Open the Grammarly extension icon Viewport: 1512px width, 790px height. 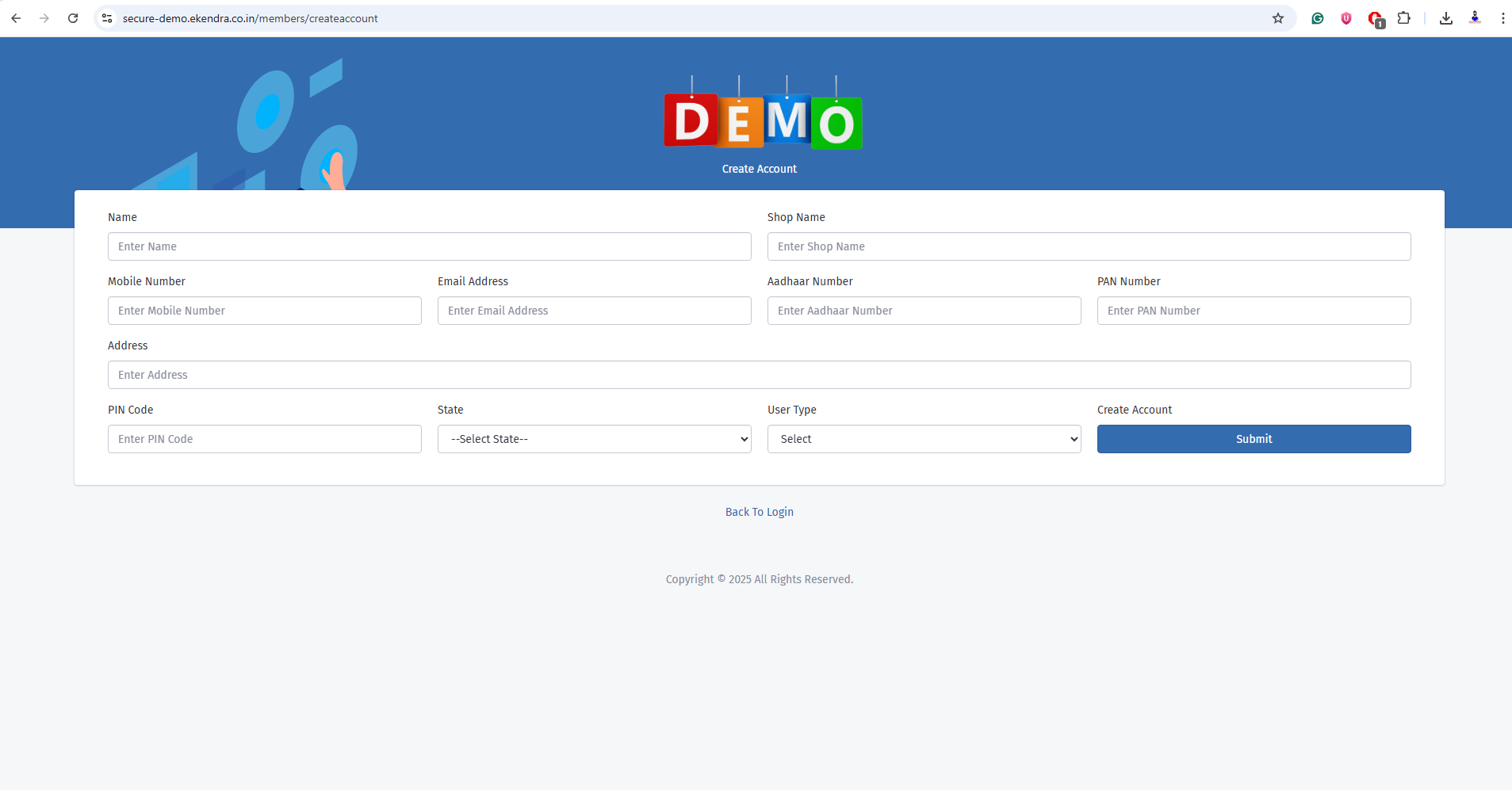click(1318, 18)
